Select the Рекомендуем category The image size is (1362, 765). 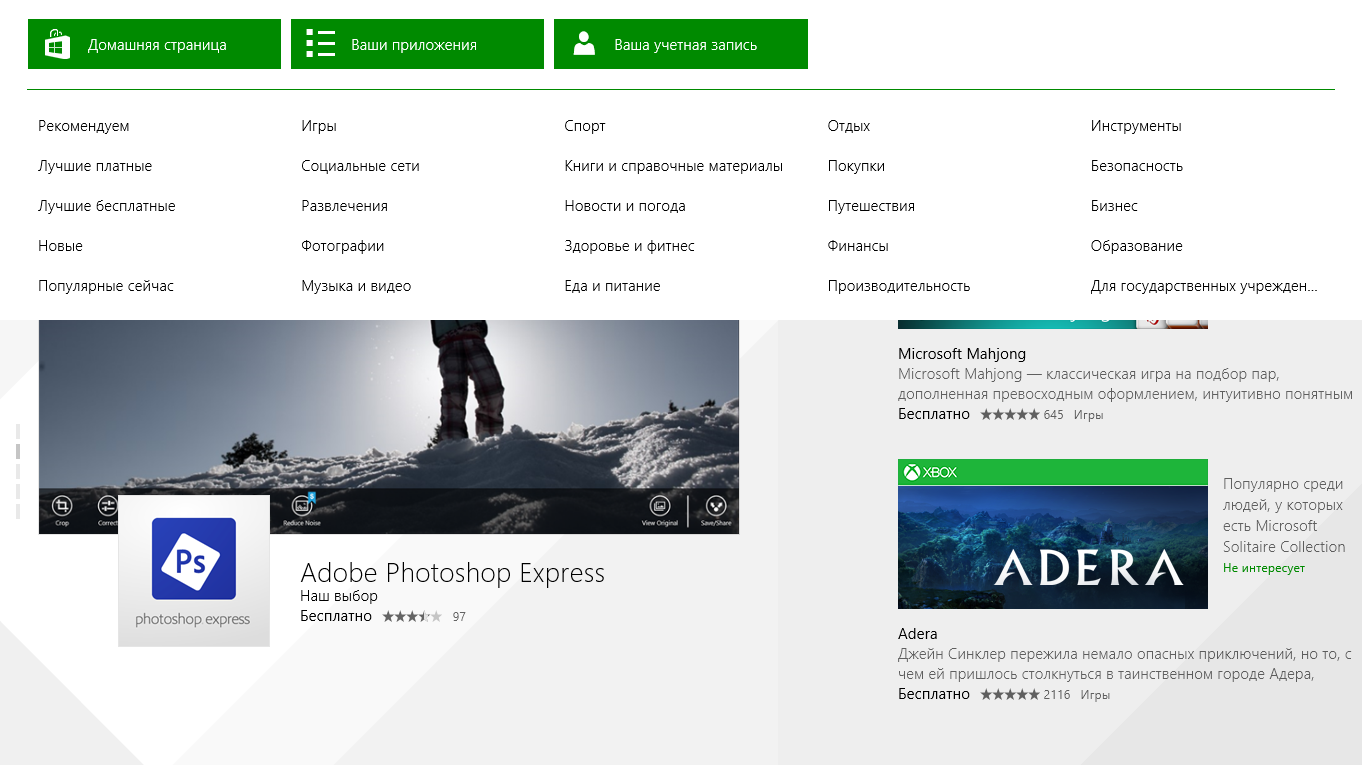pyautogui.click(x=84, y=126)
